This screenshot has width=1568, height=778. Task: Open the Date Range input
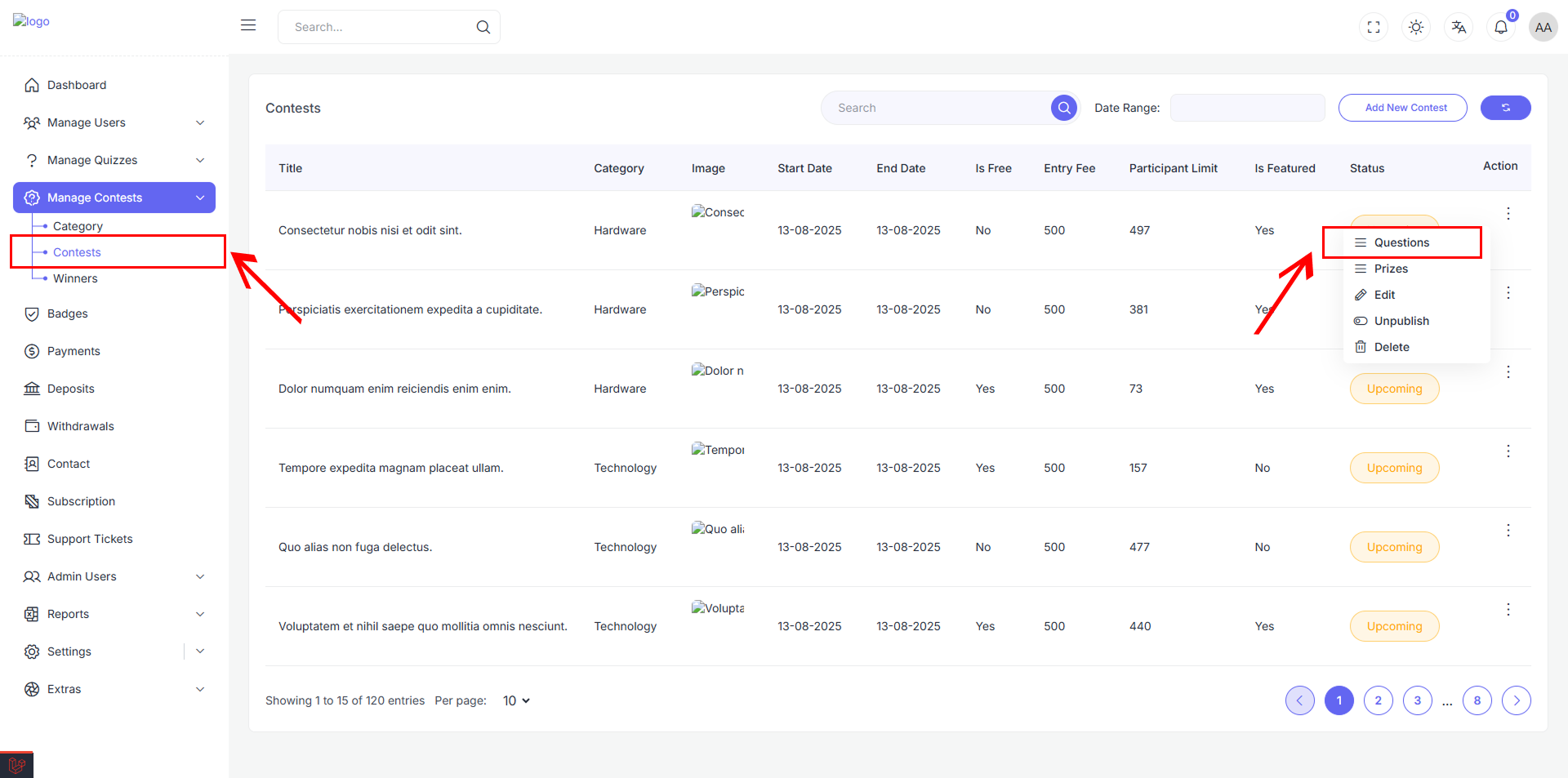(1247, 108)
